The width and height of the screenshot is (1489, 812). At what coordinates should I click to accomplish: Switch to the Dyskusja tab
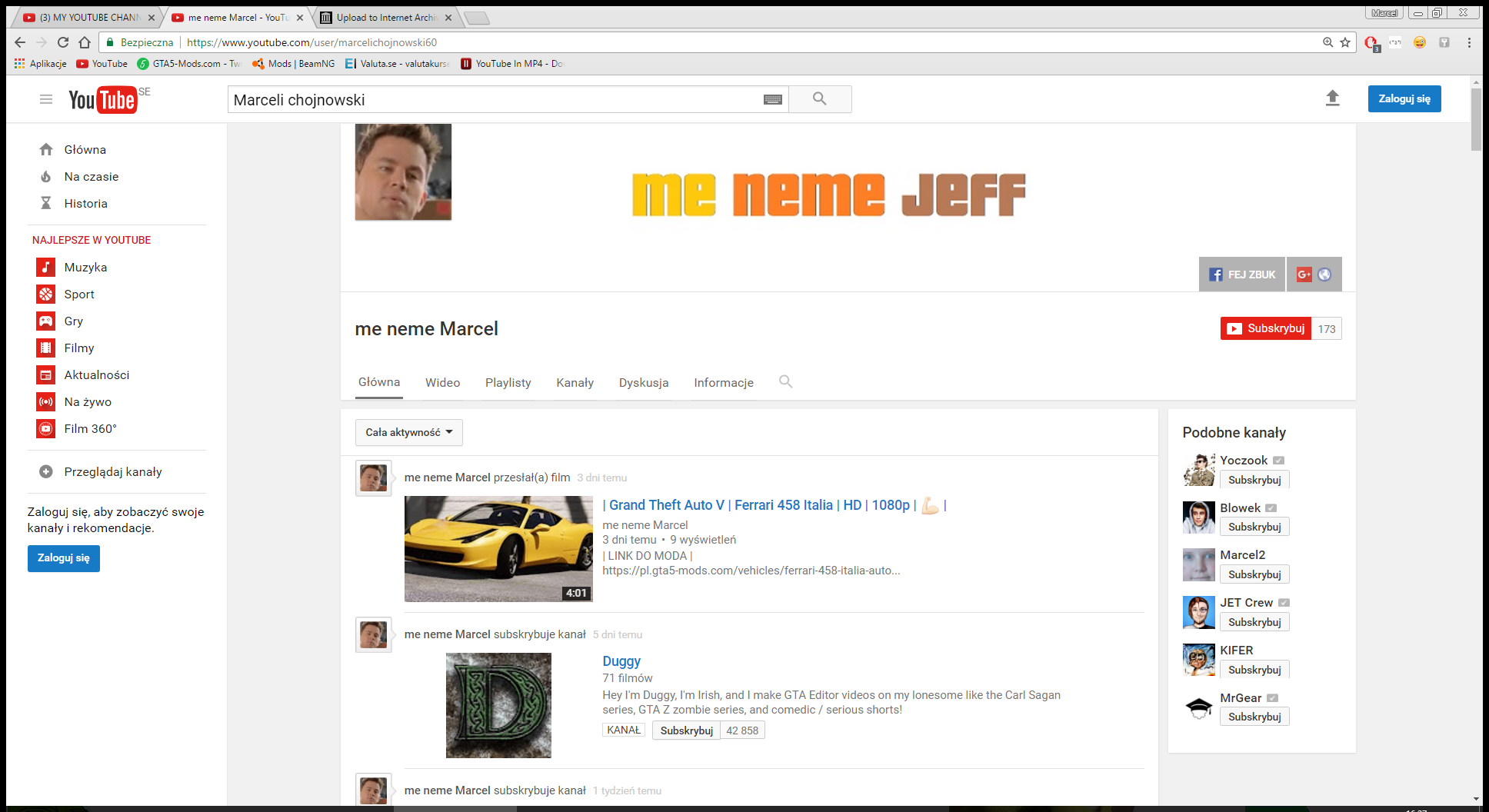pyautogui.click(x=644, y=383)
